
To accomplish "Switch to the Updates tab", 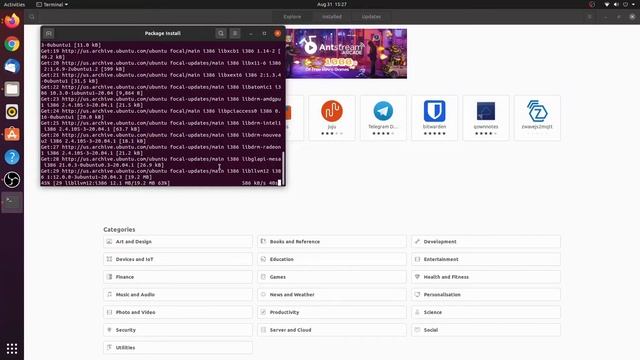I will [371, 17].
